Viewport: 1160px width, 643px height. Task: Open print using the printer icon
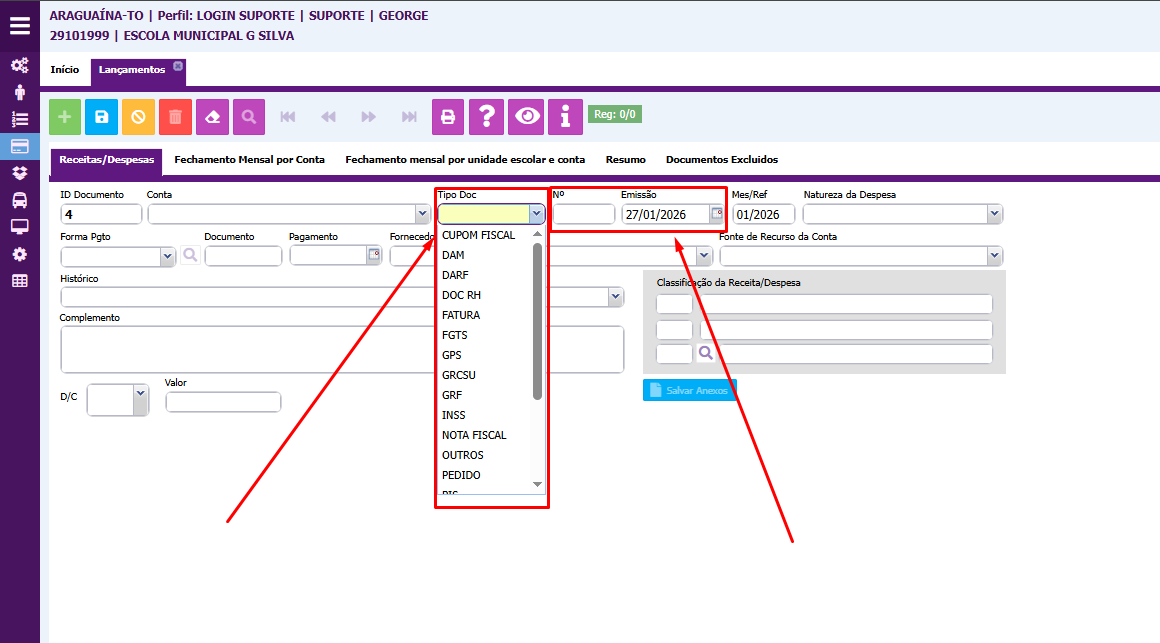coord(448,117)
